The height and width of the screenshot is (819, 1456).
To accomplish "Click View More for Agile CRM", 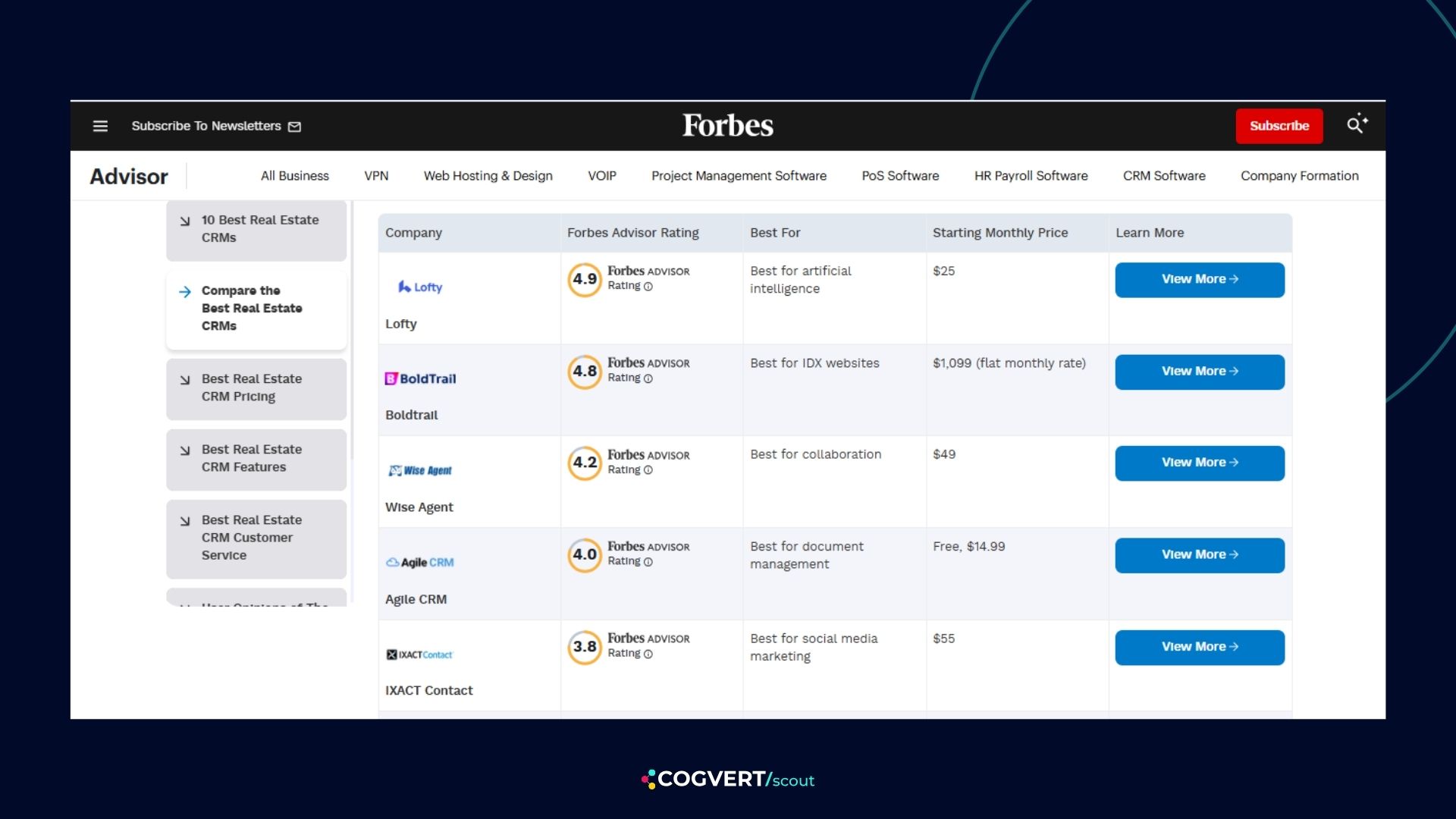I will click(x=1200, y=555).
